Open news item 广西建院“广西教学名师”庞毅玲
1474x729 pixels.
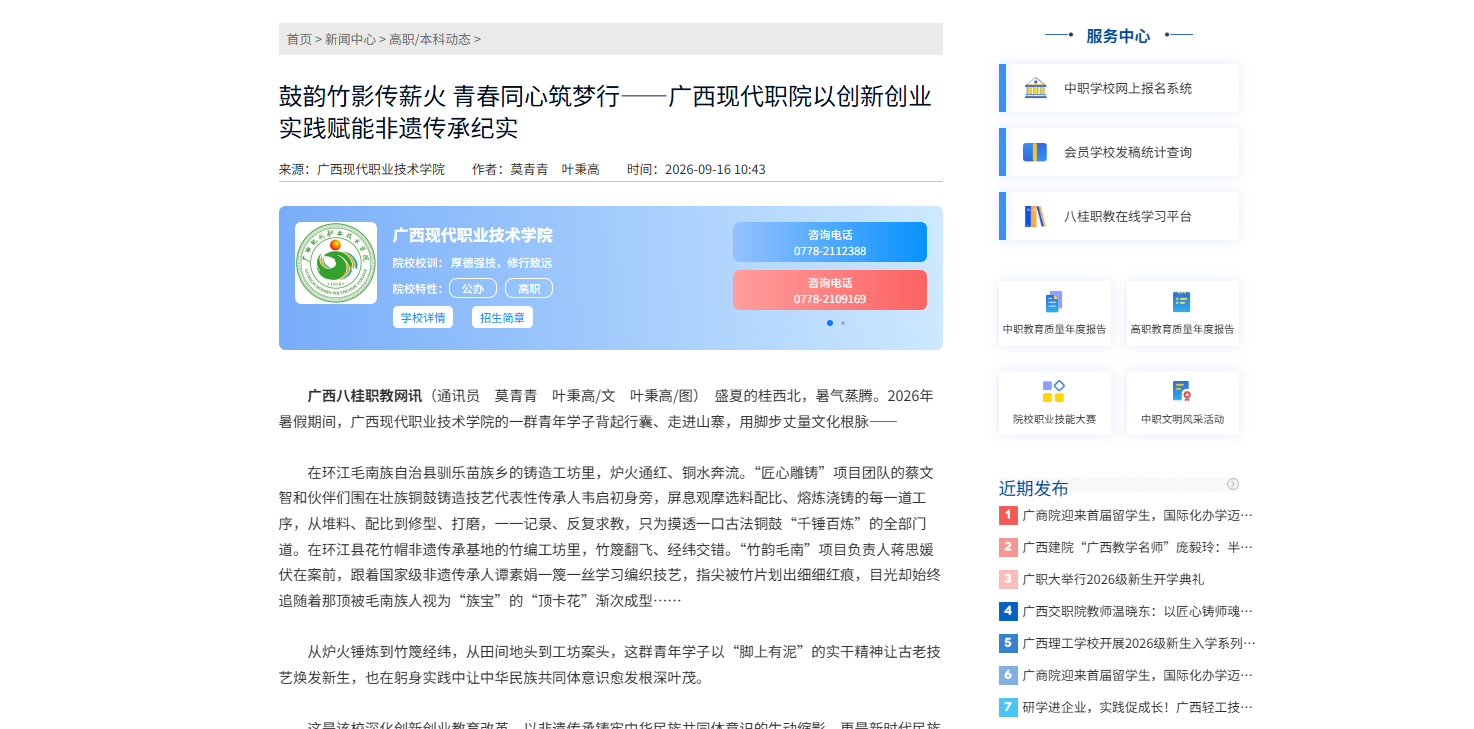[x=1137, y=547]
